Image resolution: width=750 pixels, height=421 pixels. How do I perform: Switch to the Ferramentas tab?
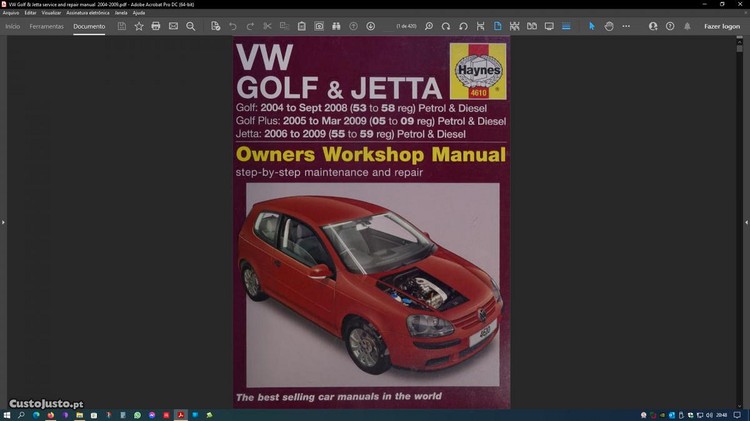[46, 26]
